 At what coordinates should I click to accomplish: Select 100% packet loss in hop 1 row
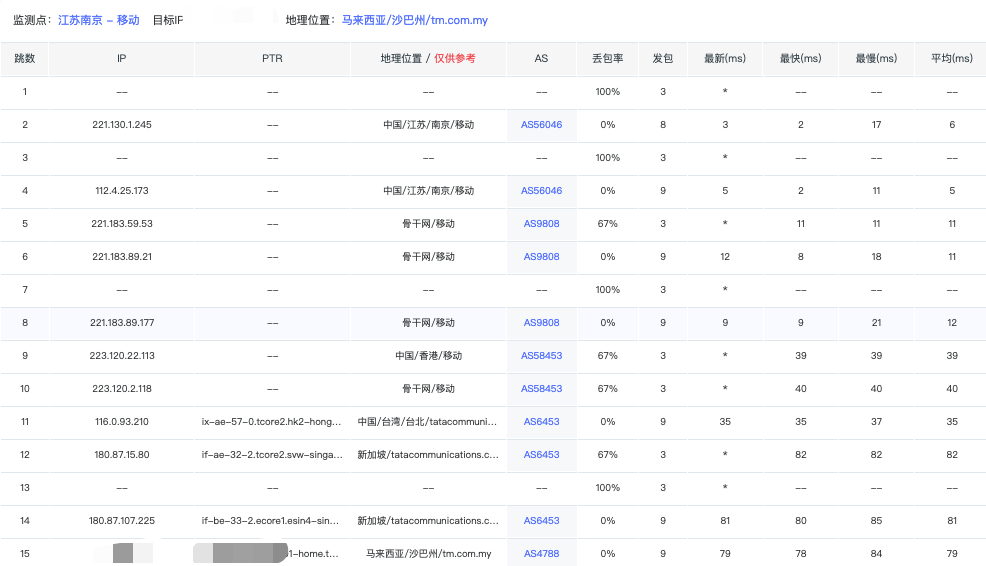click(x=607, y=92)
